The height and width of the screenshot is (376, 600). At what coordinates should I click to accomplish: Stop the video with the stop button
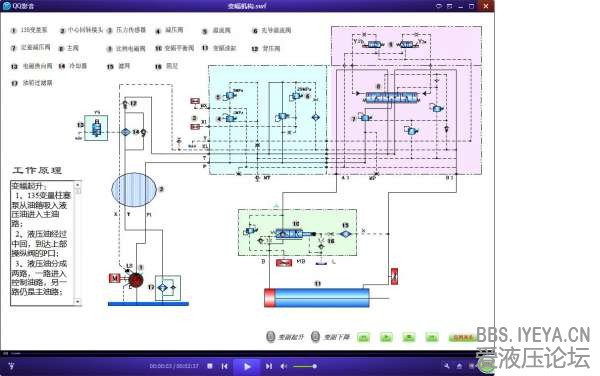pos(210,366)
